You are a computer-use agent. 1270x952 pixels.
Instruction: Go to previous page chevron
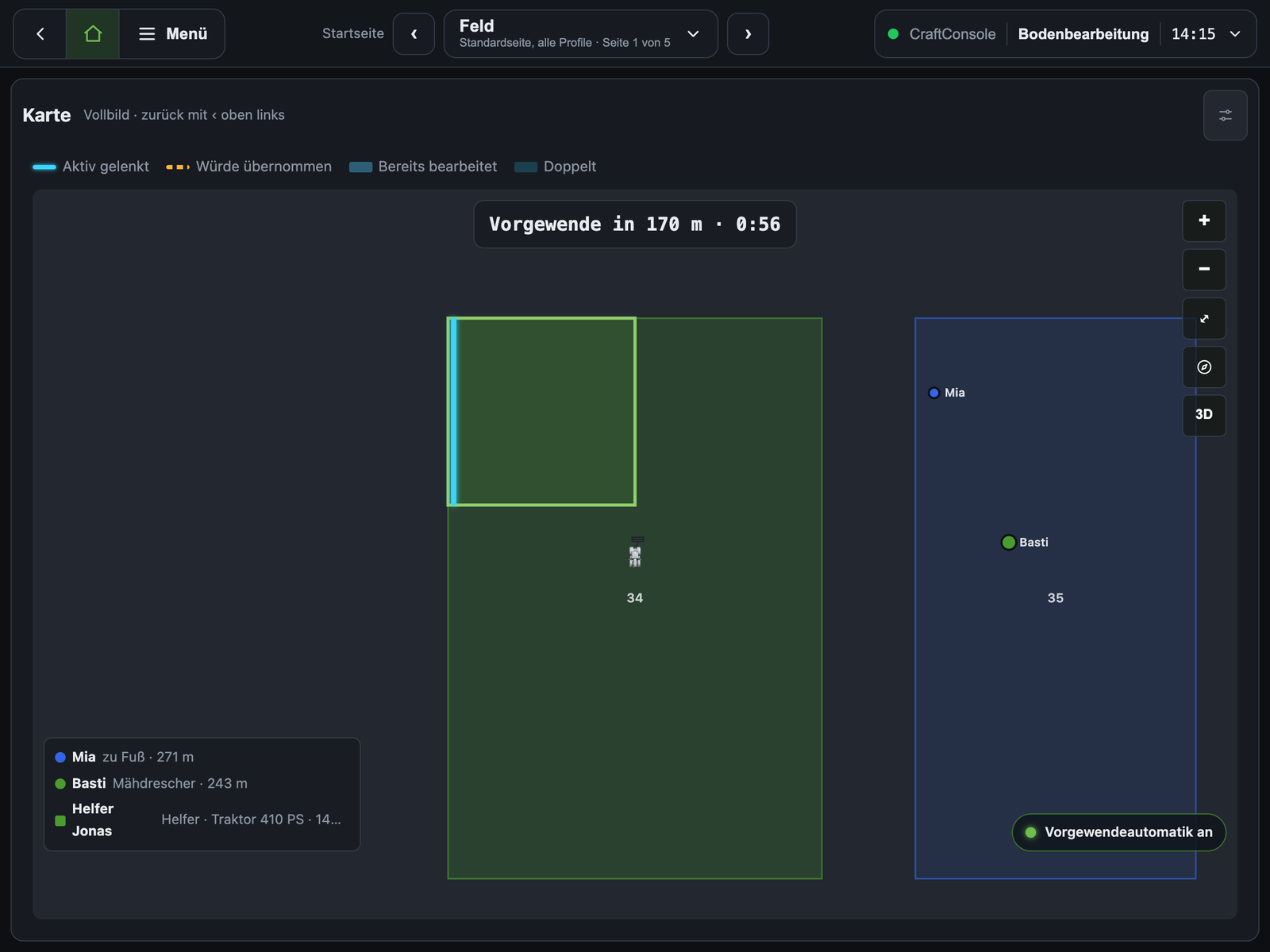point(414,34)
